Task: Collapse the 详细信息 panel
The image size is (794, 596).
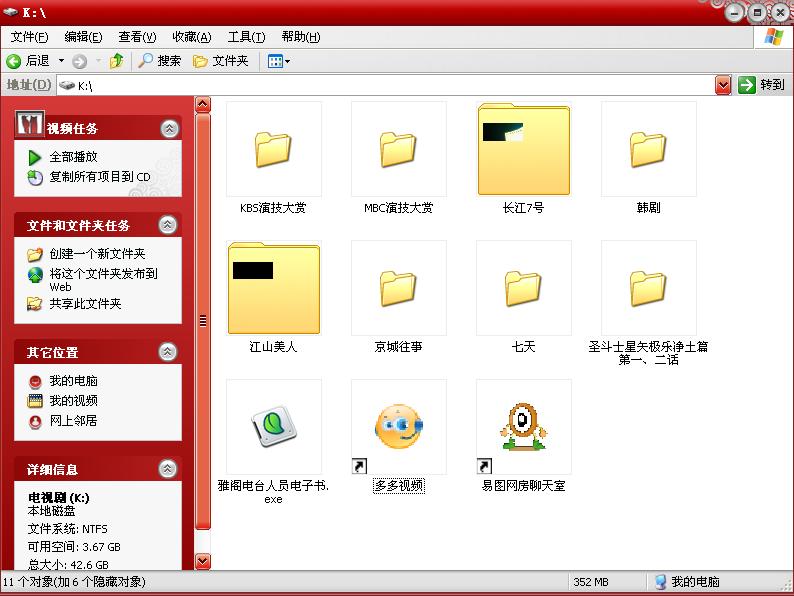Action: (168, 469)
